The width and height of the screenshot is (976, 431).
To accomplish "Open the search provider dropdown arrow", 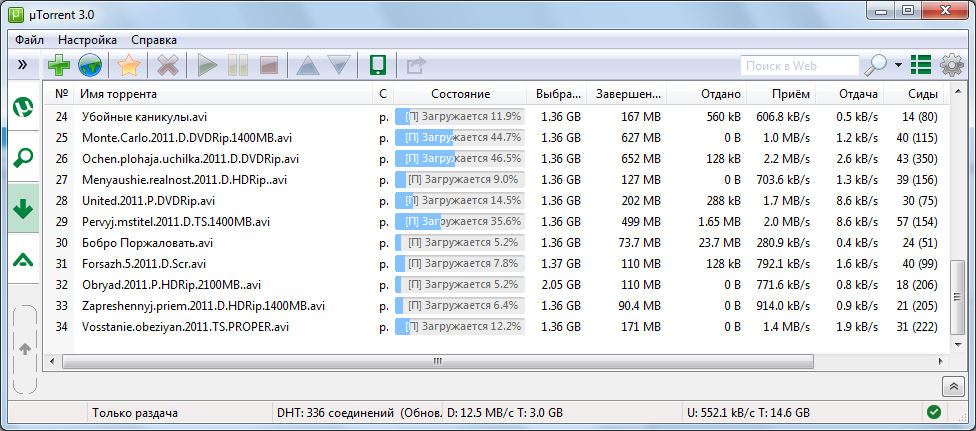I will pyautogui.click(x=898, y=66).
